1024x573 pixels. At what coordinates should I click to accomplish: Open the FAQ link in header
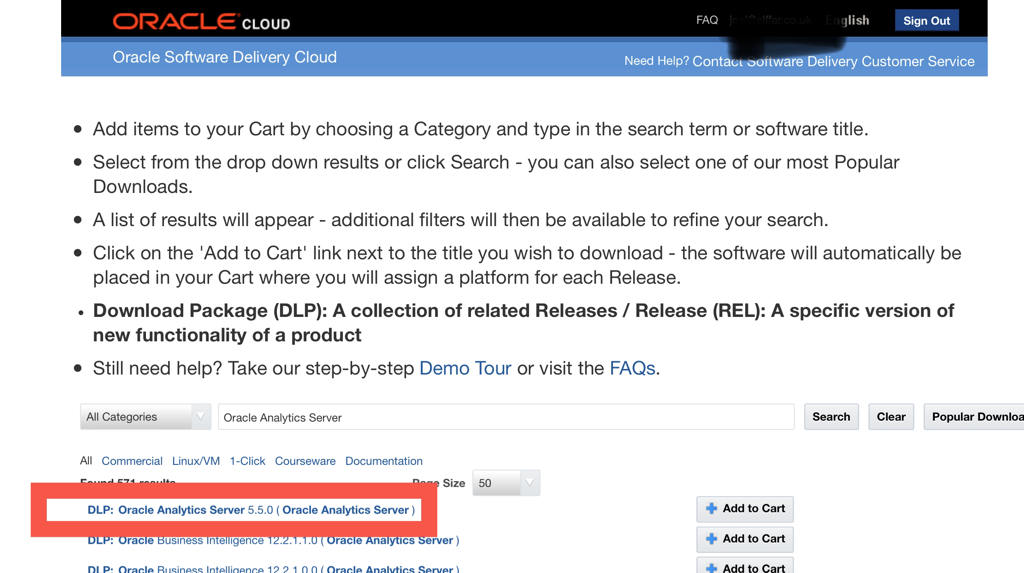pyautogui.click(x=707, y=20)
